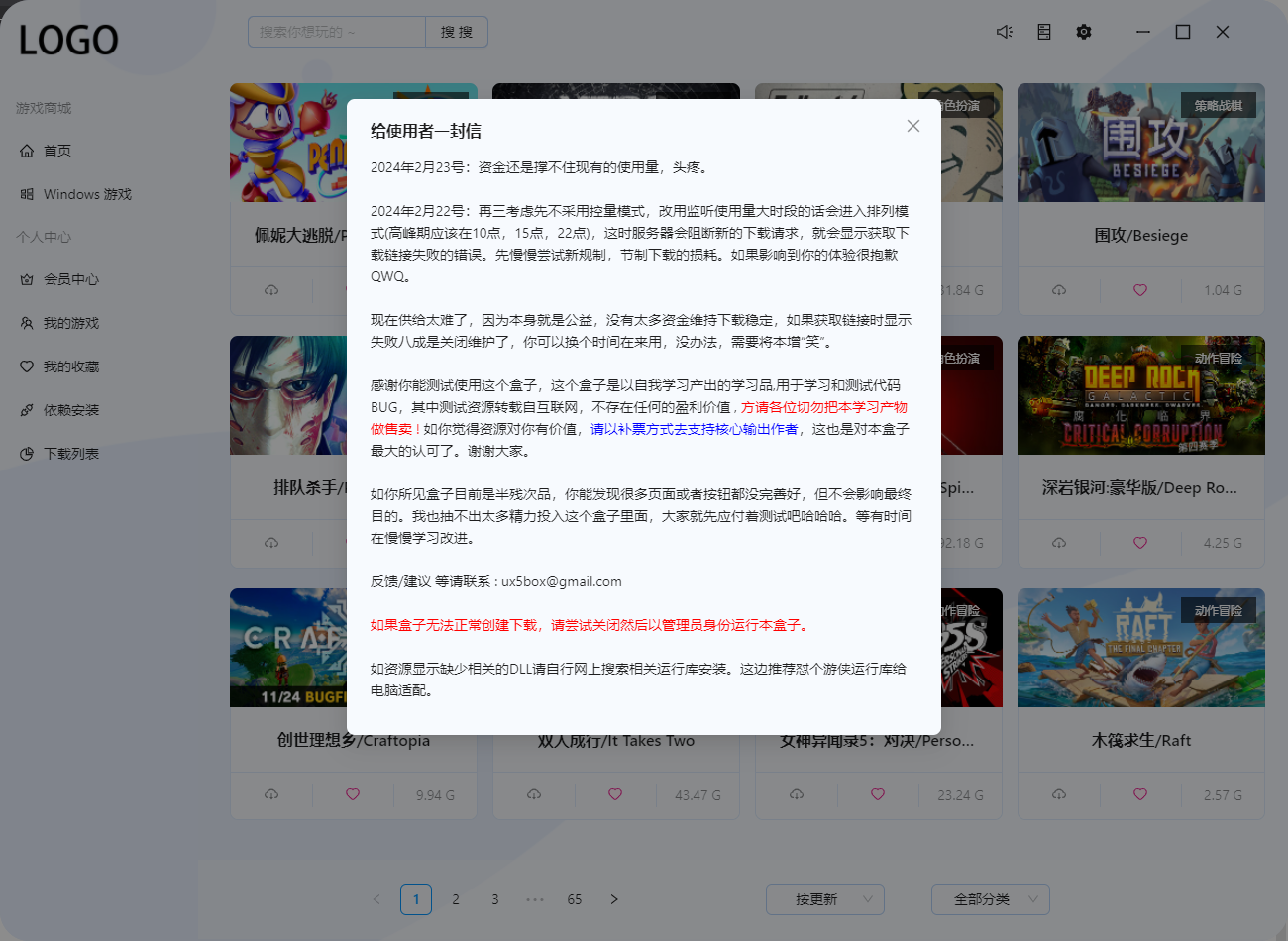The image size is (1288, 941).
Task: Click the download cloud icon for 木筏求生/Raft
Action: coord(1059,794)
